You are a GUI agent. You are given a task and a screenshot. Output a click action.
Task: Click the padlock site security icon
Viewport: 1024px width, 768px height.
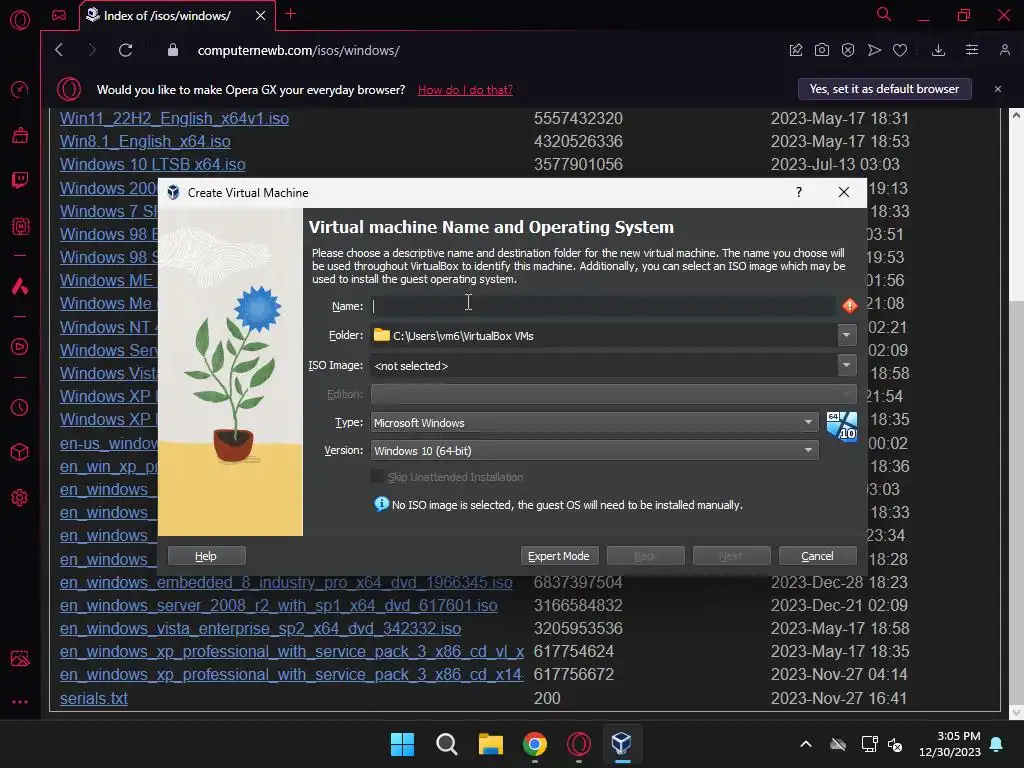(x=172, y=50)
